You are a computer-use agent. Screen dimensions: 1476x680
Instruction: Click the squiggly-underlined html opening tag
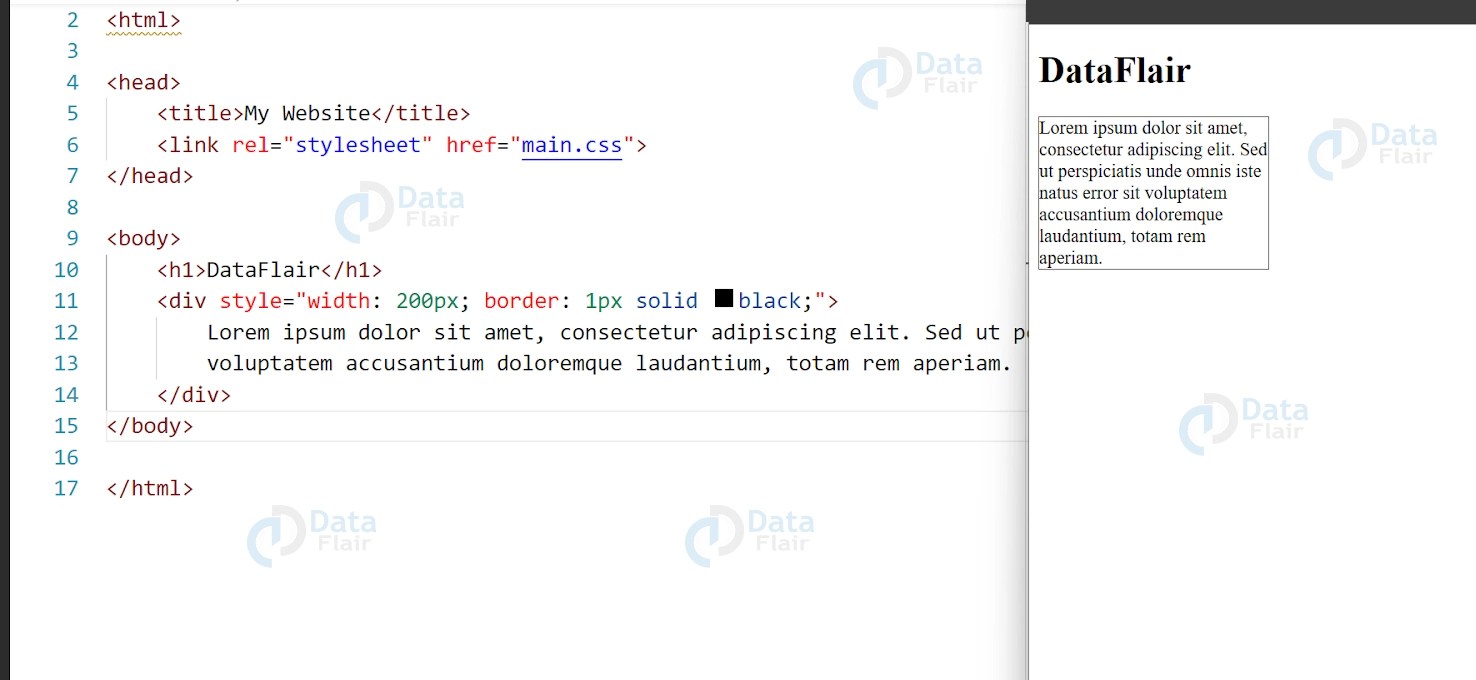tap(143, 19)
